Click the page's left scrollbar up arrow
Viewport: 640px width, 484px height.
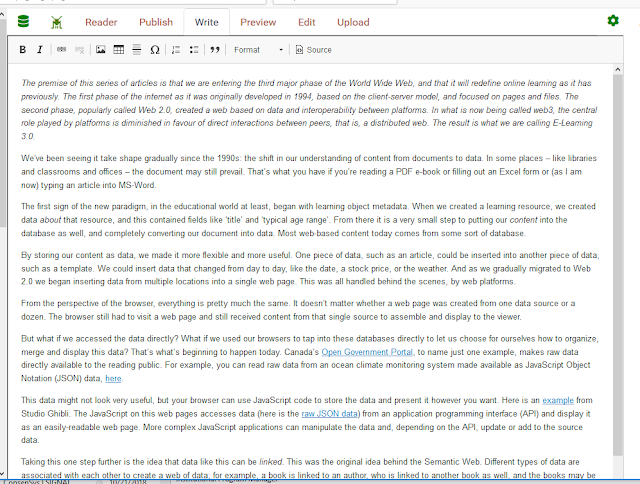tap(2, 14)
